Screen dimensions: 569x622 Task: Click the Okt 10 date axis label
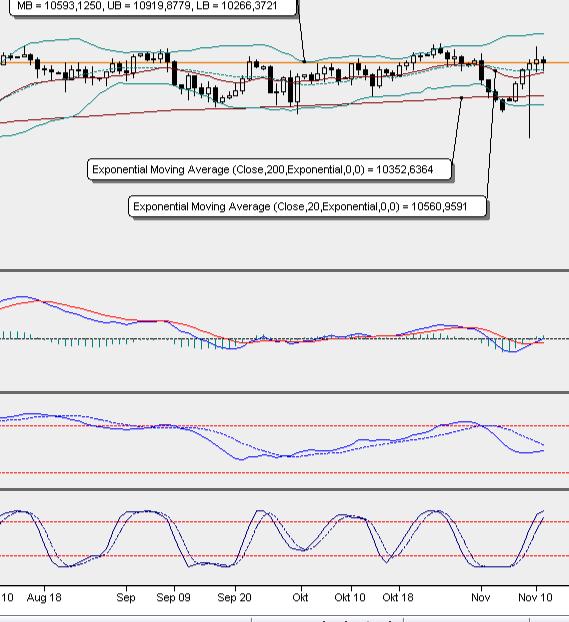[350, 597]
